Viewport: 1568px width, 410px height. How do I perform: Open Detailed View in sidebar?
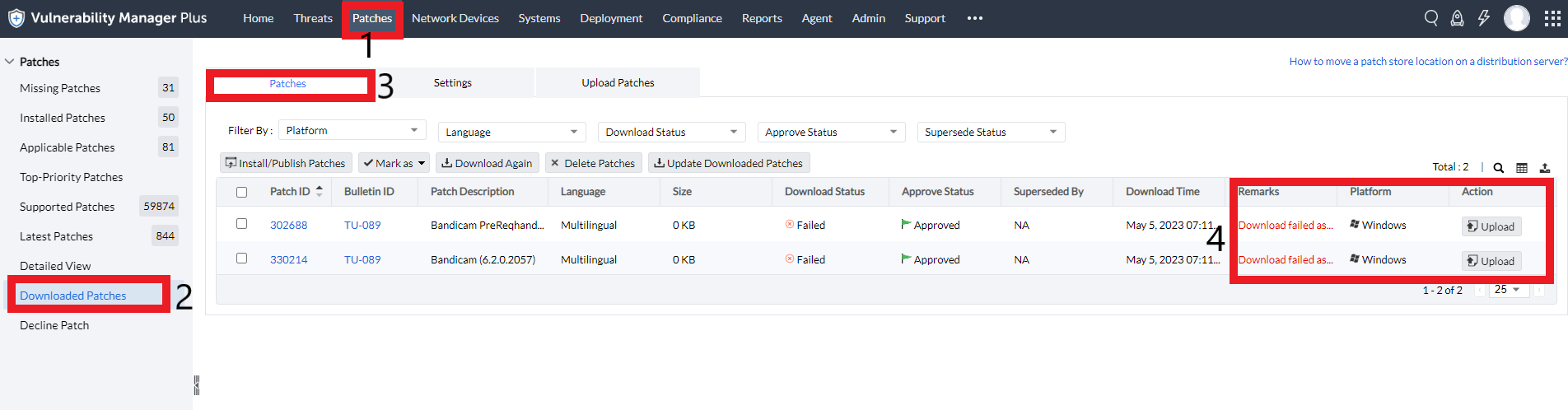(55, 266)
